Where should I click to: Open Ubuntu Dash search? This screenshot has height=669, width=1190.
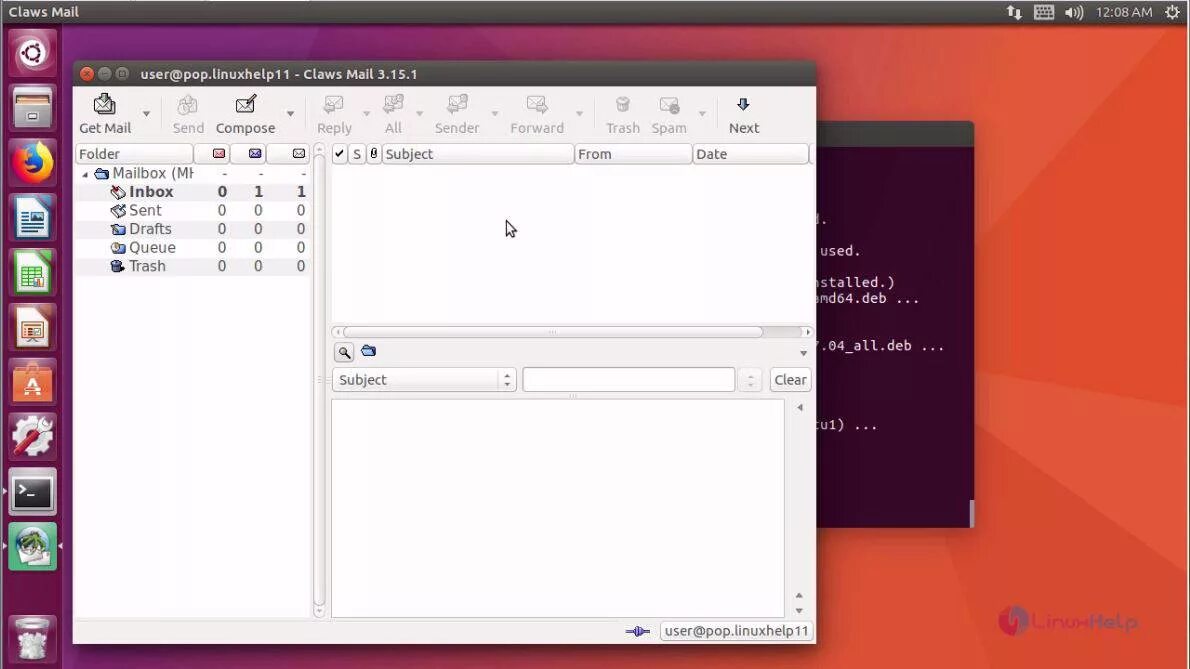click(x=32, y=53)
